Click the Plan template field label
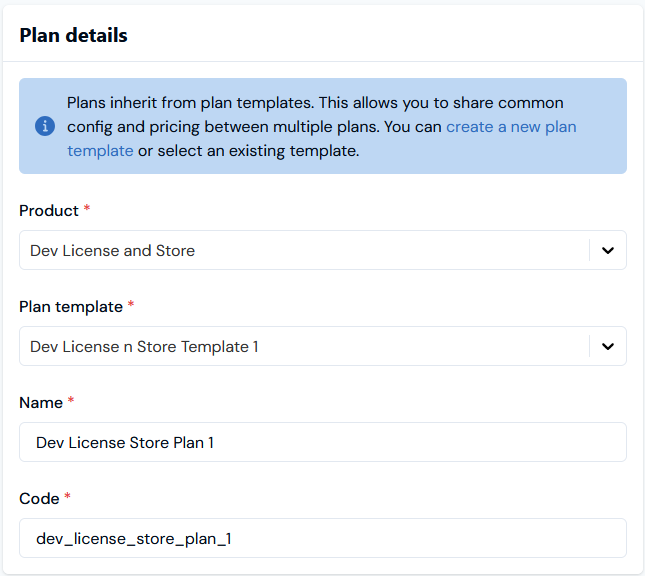This screenshot has width=645, height=576. (71, 307)
